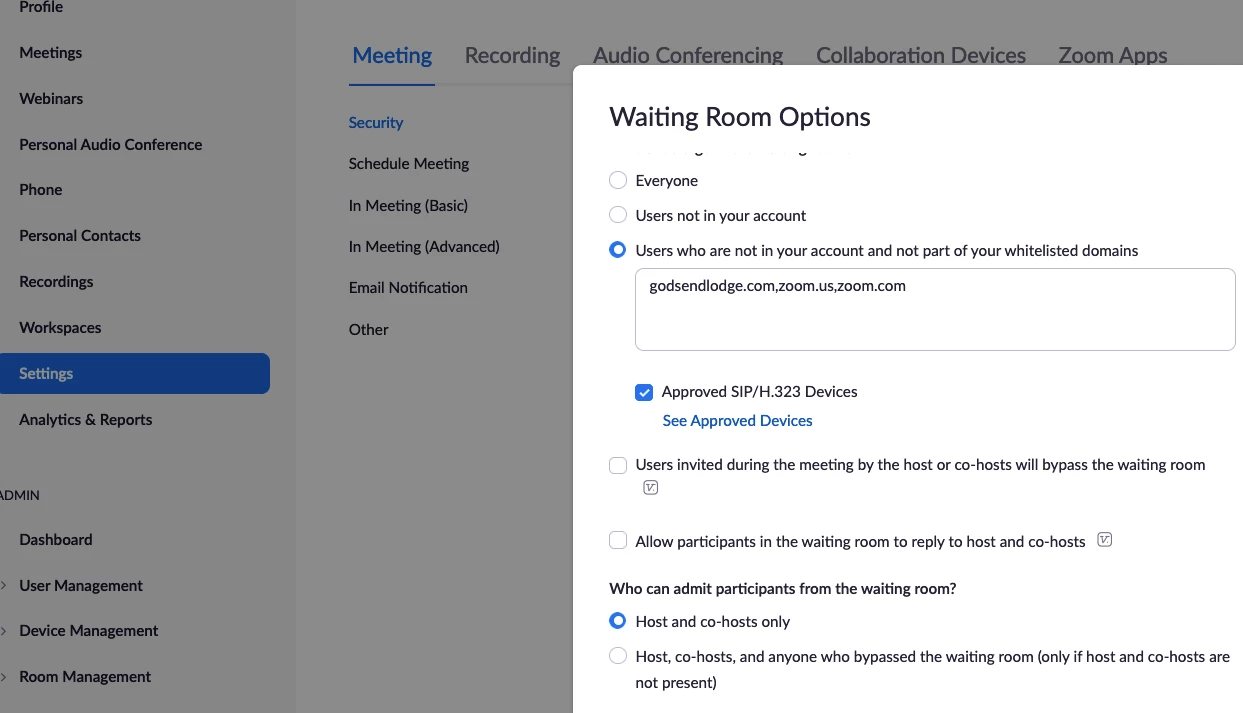Click the 'Waiting Room Options' title
Screen dimensions: 1243x713
pyautogui.click(x=740, y=117)
